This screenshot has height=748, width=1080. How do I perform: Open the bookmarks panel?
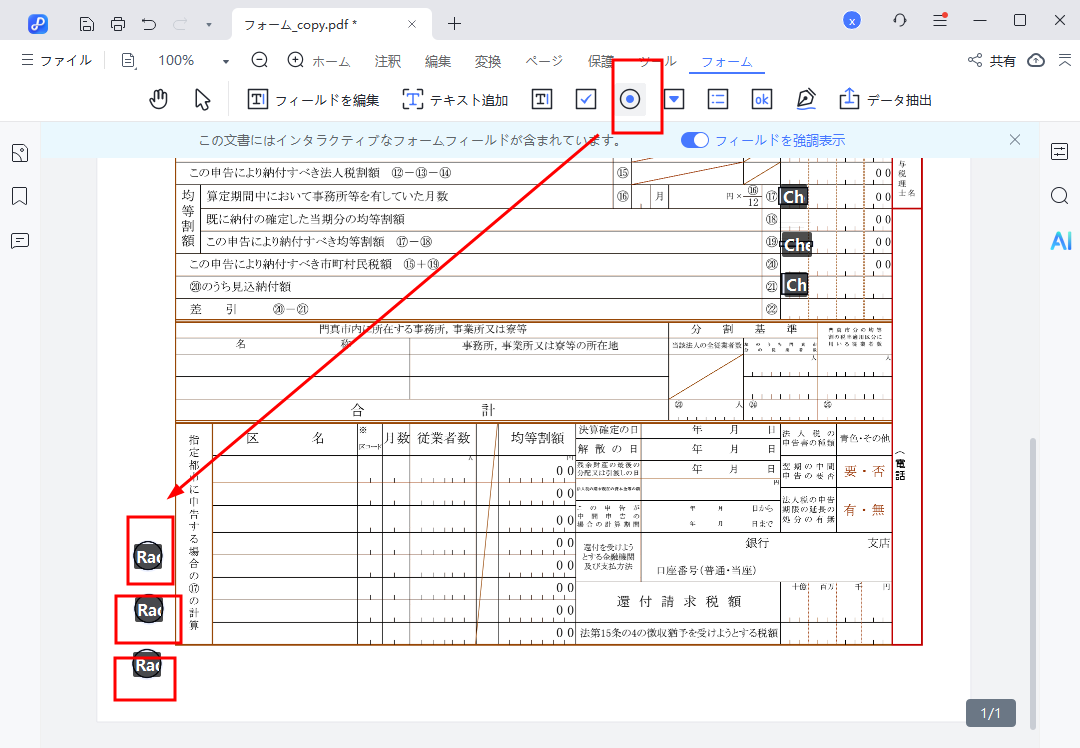(20, 196)
